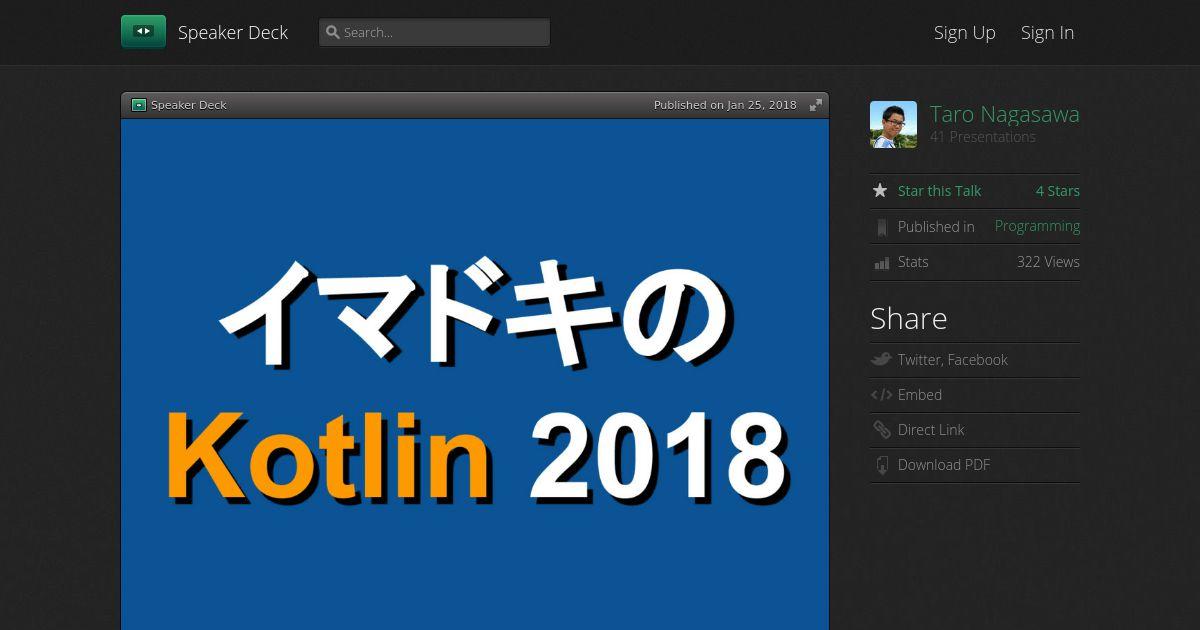Open the Sign In page
The width and height of the screenshot is (1200, 630).
pos(1047,32)
